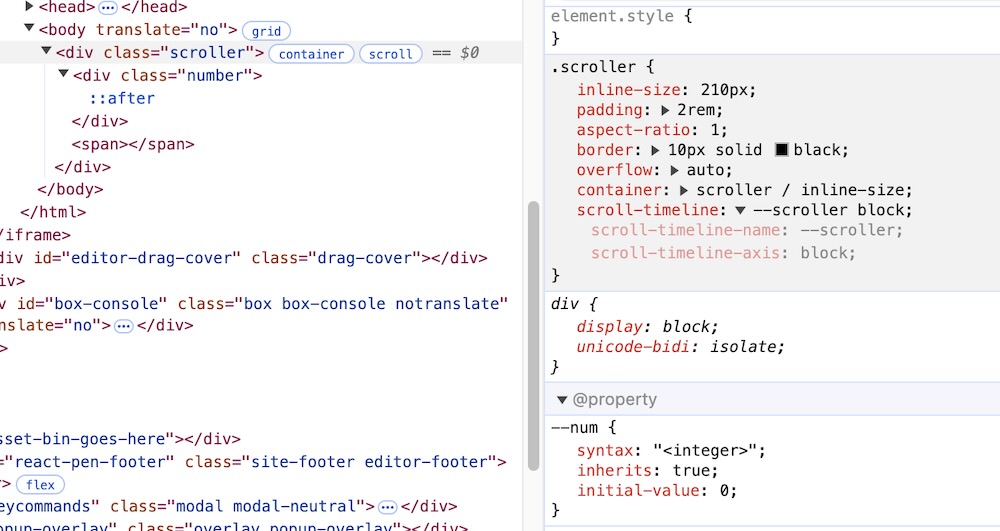Viewport: 1000px width, 531px height.
Task: Toggle the scroll badge on div.scroller
Action: (390, 54)
